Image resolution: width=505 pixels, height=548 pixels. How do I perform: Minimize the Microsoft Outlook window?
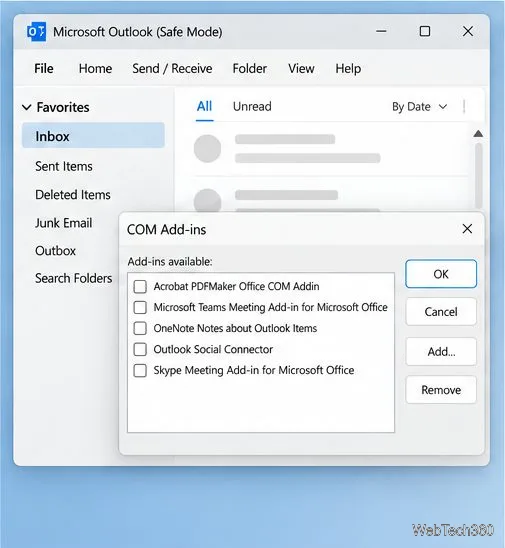[x=381, y=31]
